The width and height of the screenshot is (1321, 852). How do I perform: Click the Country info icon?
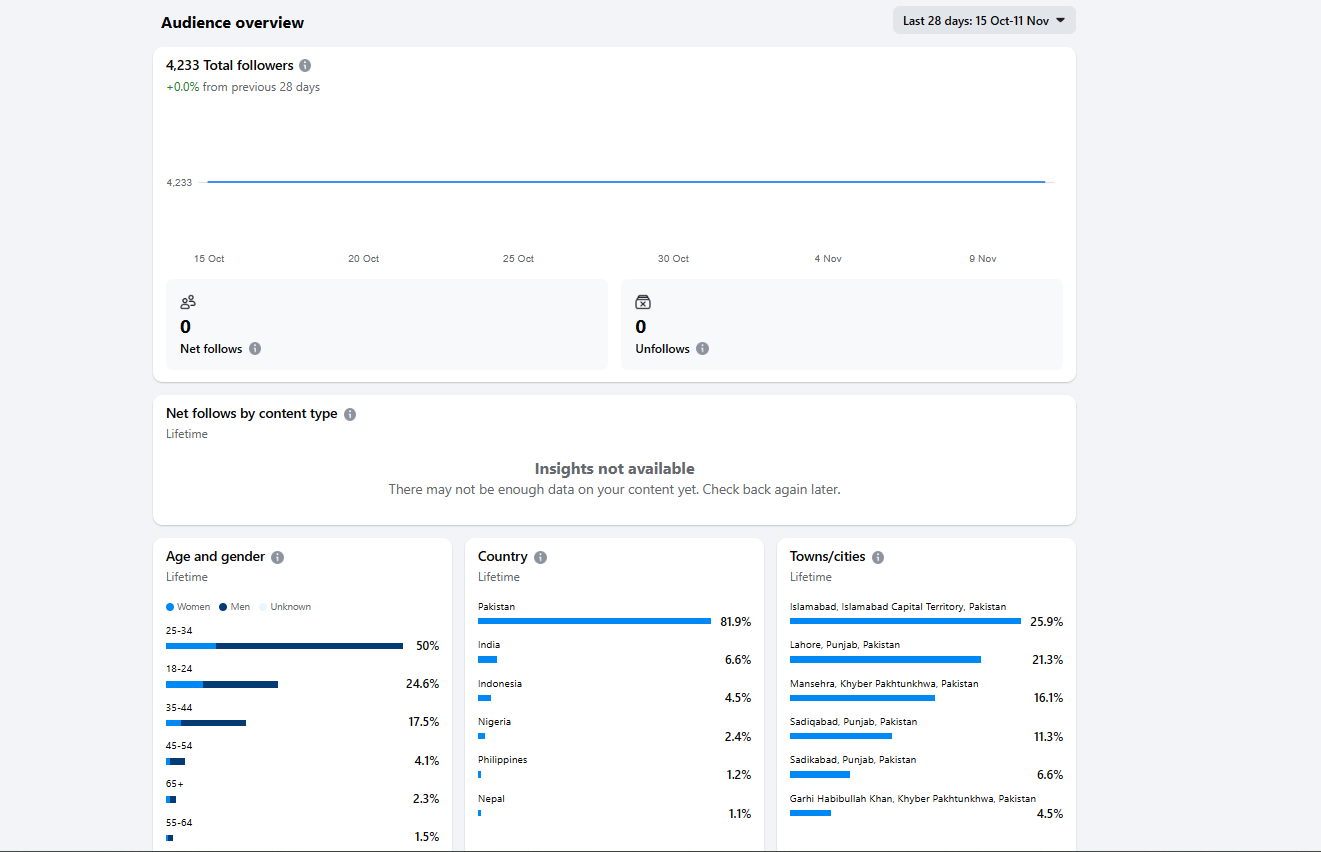click(540, 557)
